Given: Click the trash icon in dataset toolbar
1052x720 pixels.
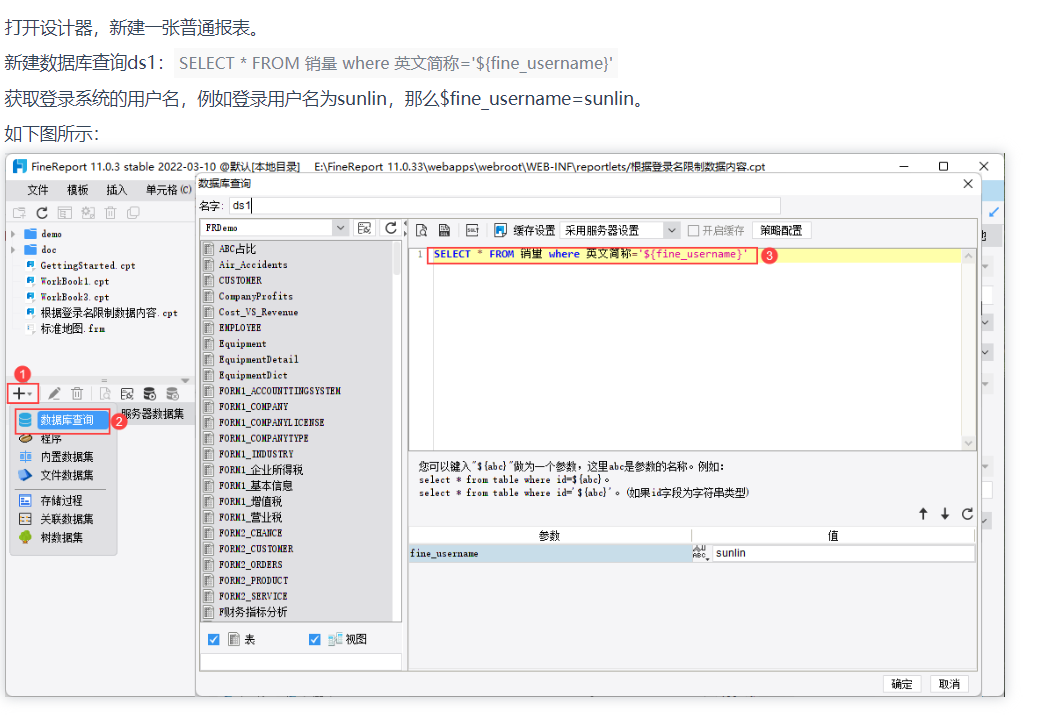Looking at the screenshot, I should click(77, 394).
